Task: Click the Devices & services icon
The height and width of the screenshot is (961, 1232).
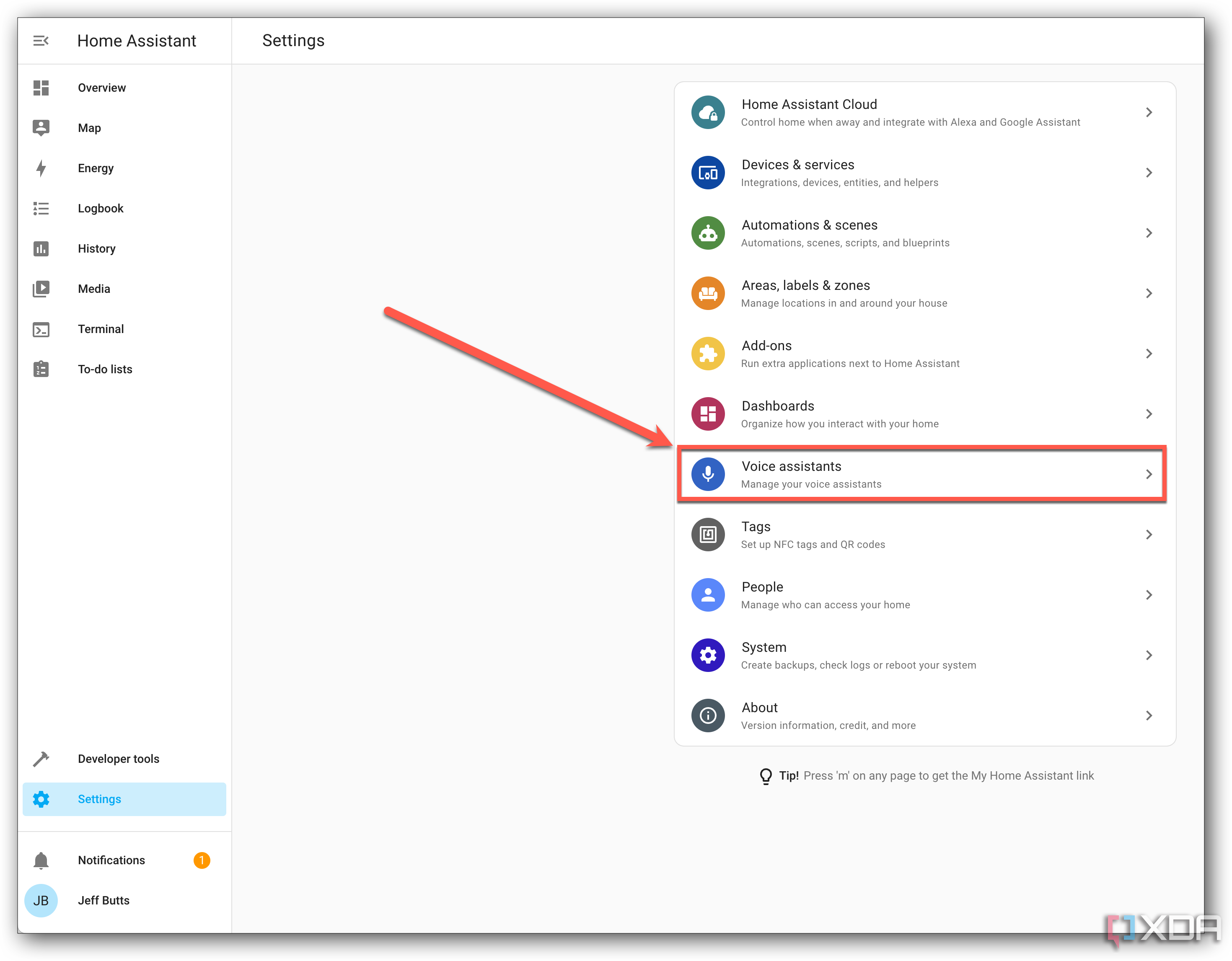Action: 708,173
